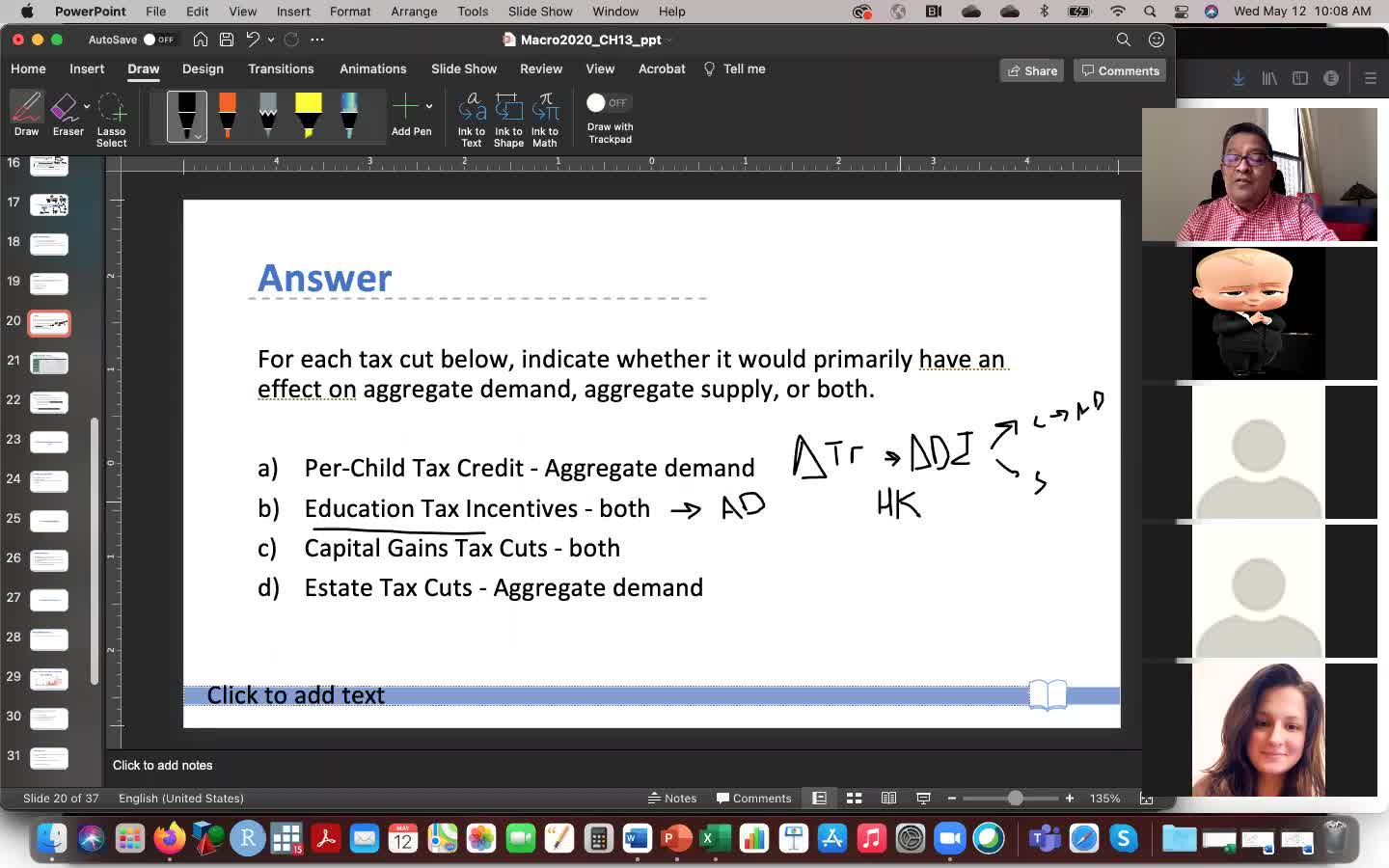Open Finder in the Dock
Screen dimensions: 1389x868
[x=51, y=839]
